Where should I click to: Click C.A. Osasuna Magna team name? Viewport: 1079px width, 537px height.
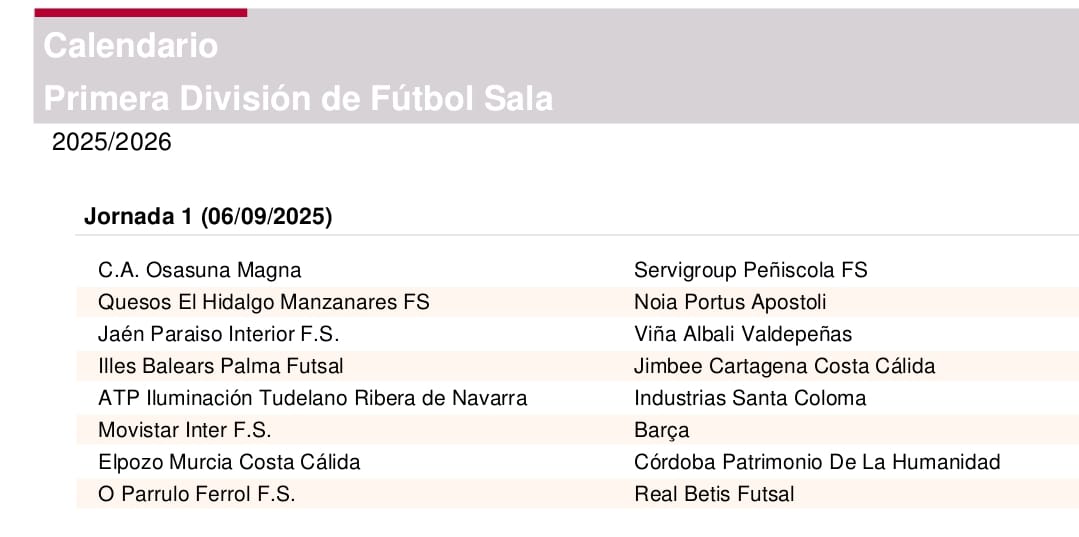(x=200, y=271)
